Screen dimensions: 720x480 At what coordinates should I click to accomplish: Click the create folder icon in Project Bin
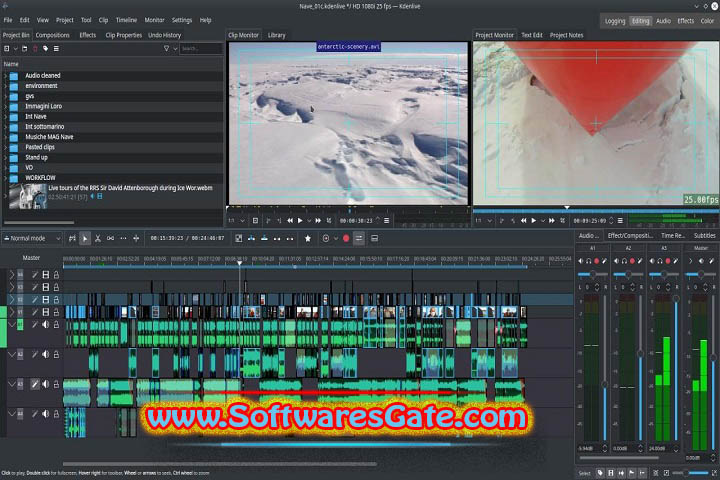pos(24,48)
